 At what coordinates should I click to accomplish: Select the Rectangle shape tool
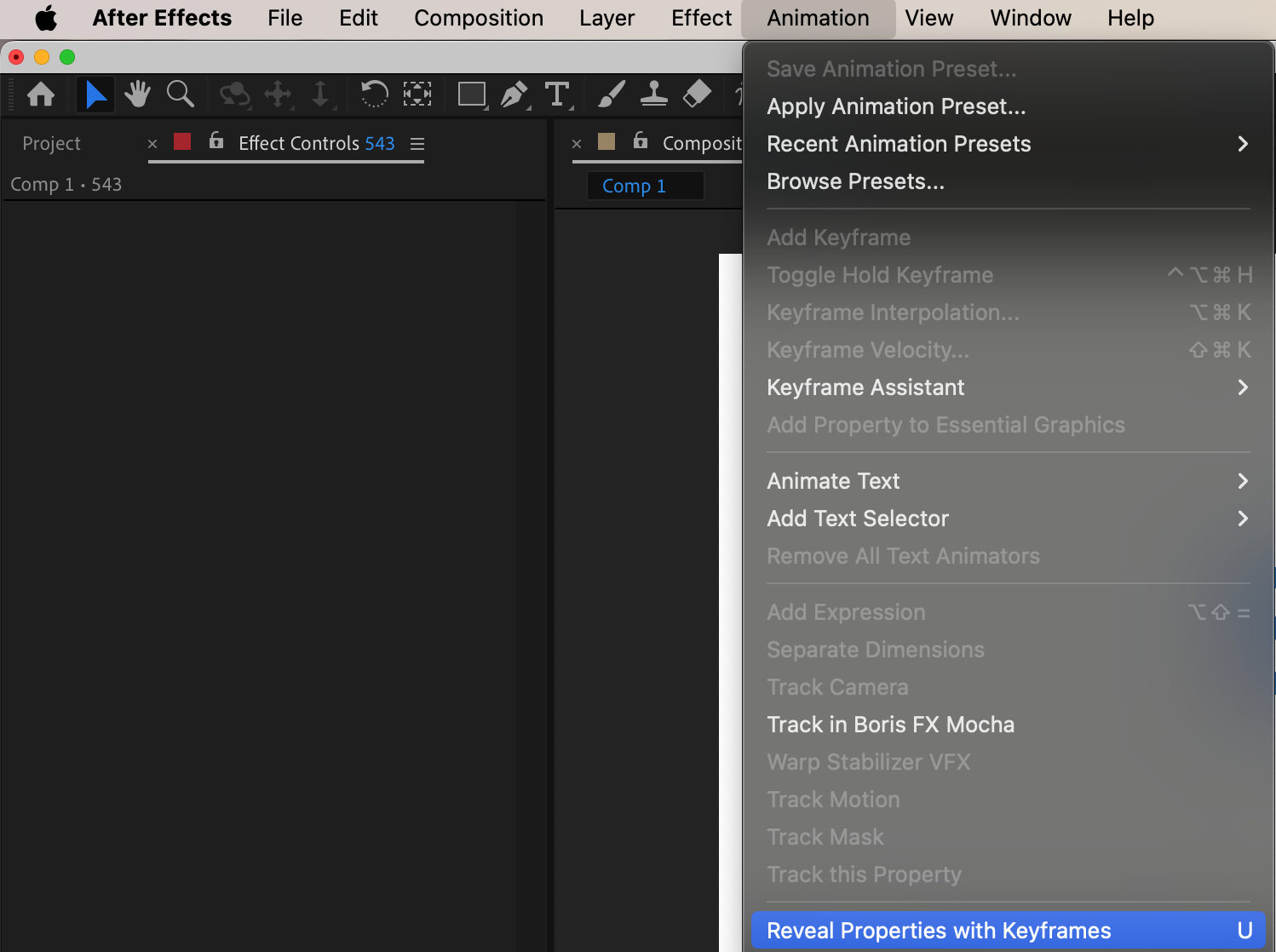pos(471,94)
